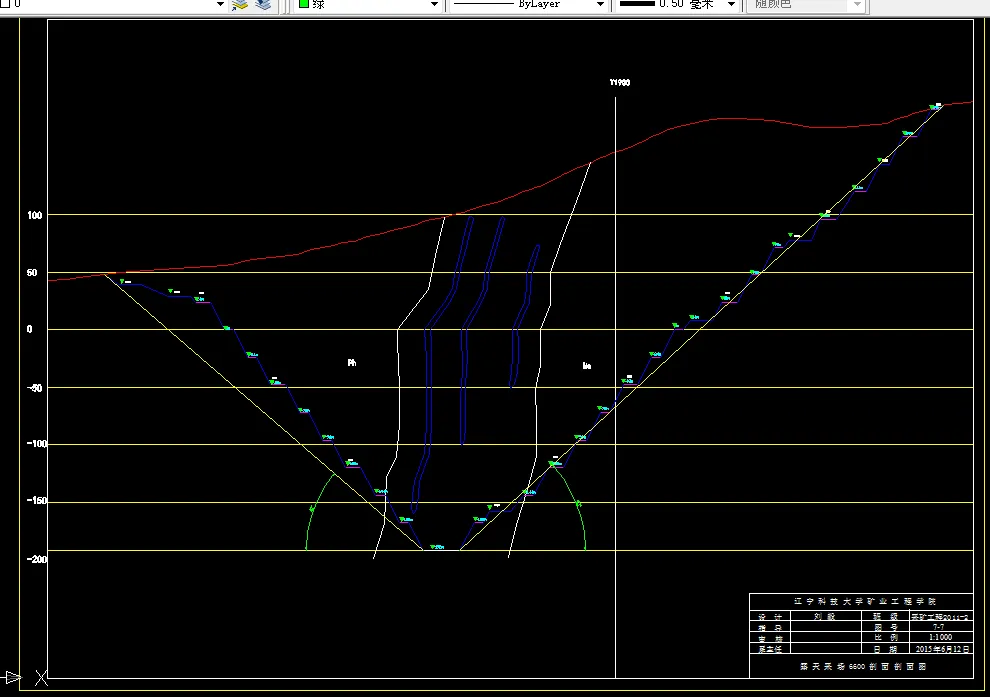
Task: Select the elevation label 50
Action: pyautogui.click(x=32, y=273)
